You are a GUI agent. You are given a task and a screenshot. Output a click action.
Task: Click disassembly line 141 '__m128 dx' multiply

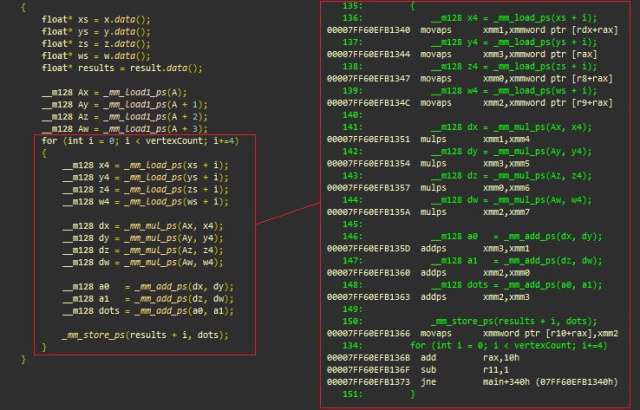point(467,127)
